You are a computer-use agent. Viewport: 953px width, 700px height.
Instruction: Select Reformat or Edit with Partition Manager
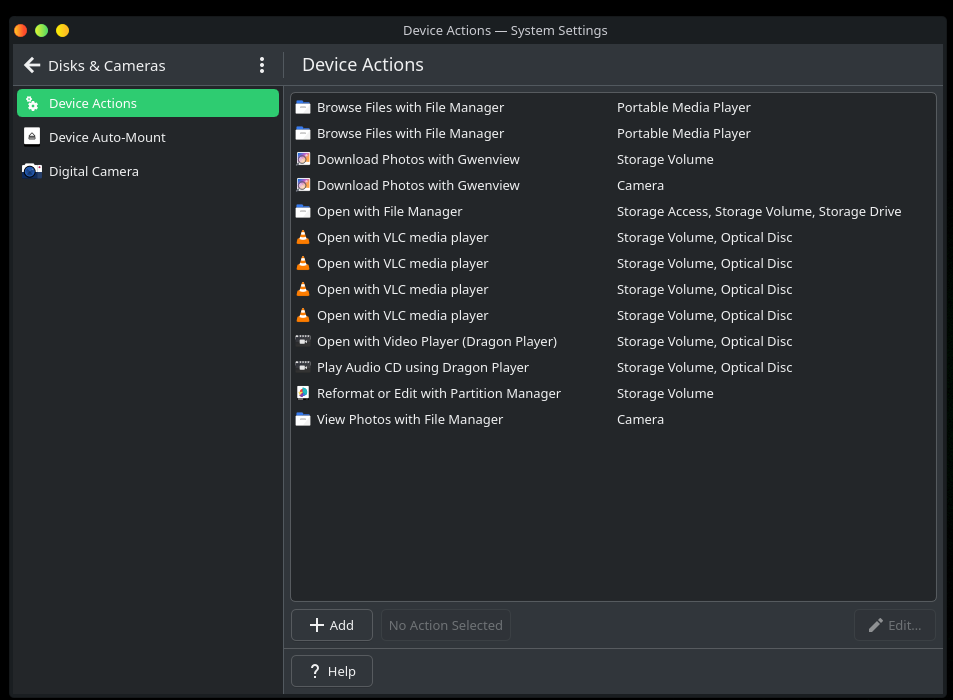tap(438, 393)
